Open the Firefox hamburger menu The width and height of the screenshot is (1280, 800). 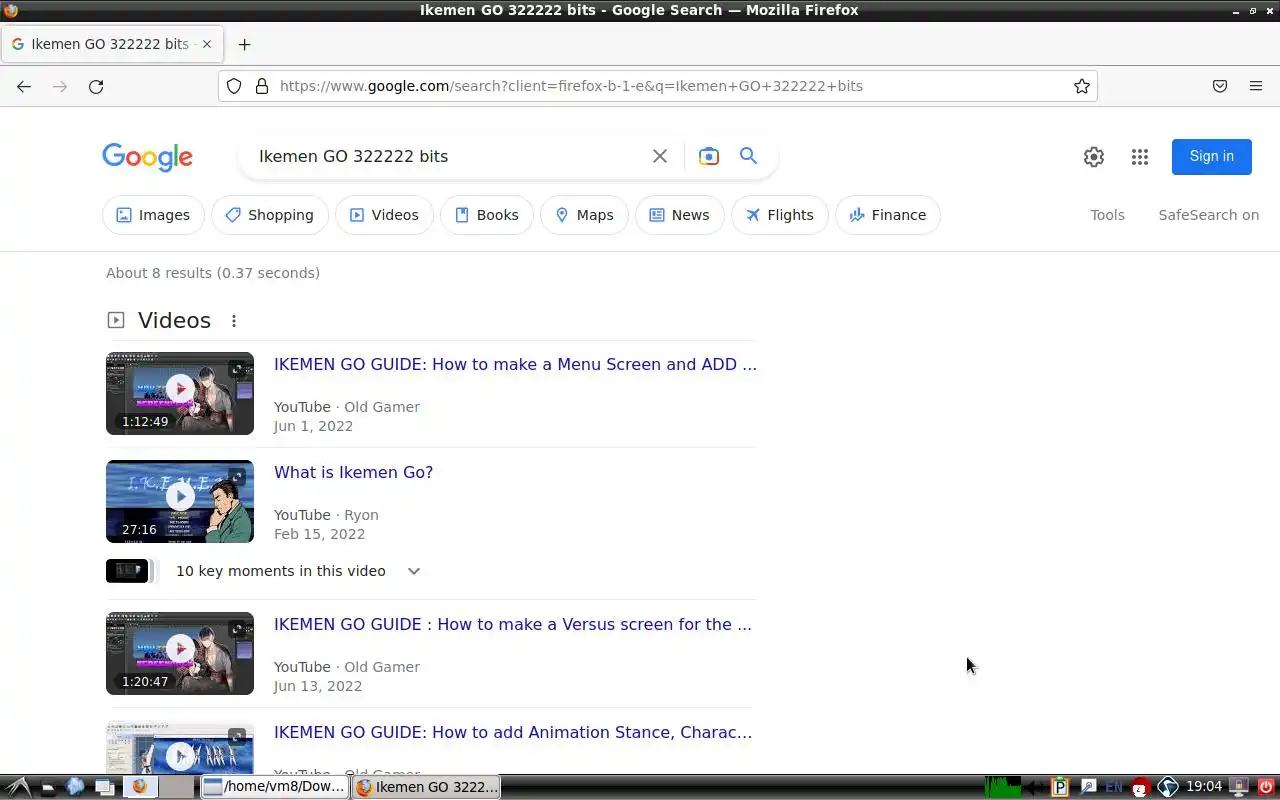[1256, 86]
